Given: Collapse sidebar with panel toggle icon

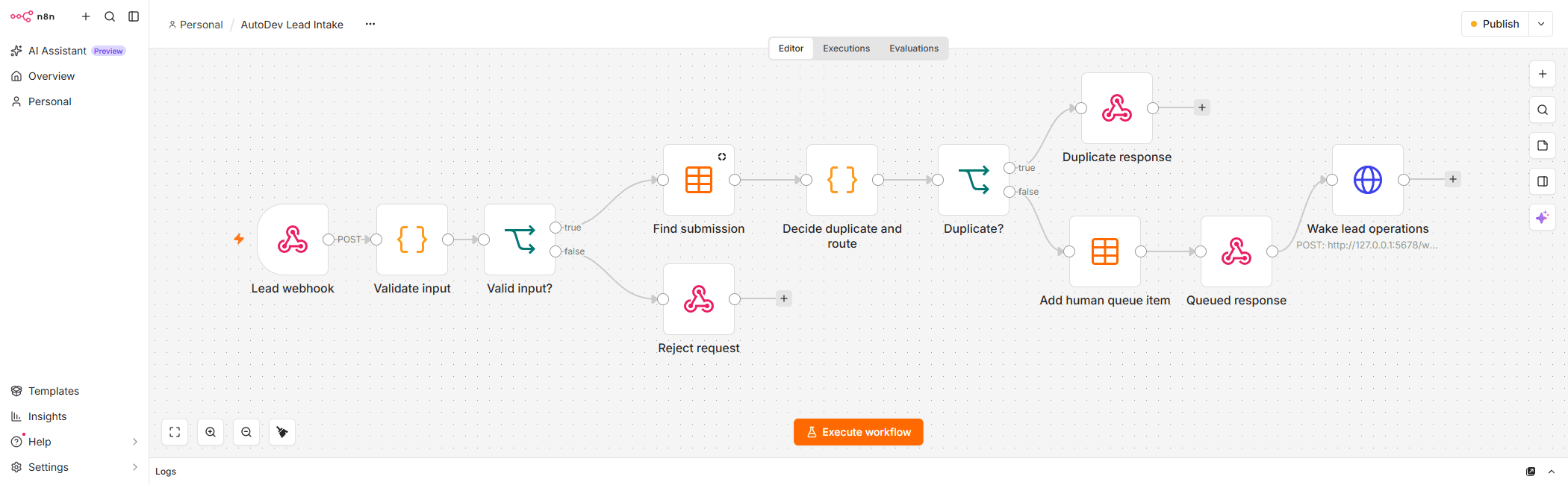Looking at the screenshot, I should click(134, 16).
